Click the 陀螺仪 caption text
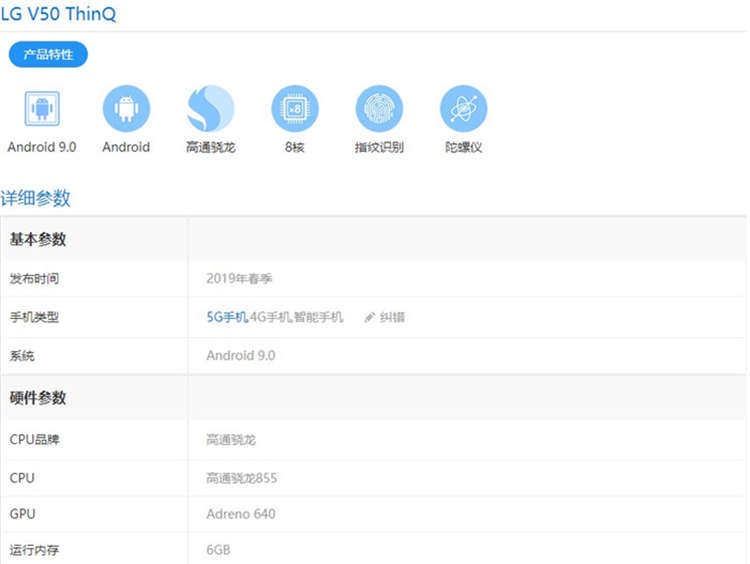750x564 pixels. click(463, 147)
